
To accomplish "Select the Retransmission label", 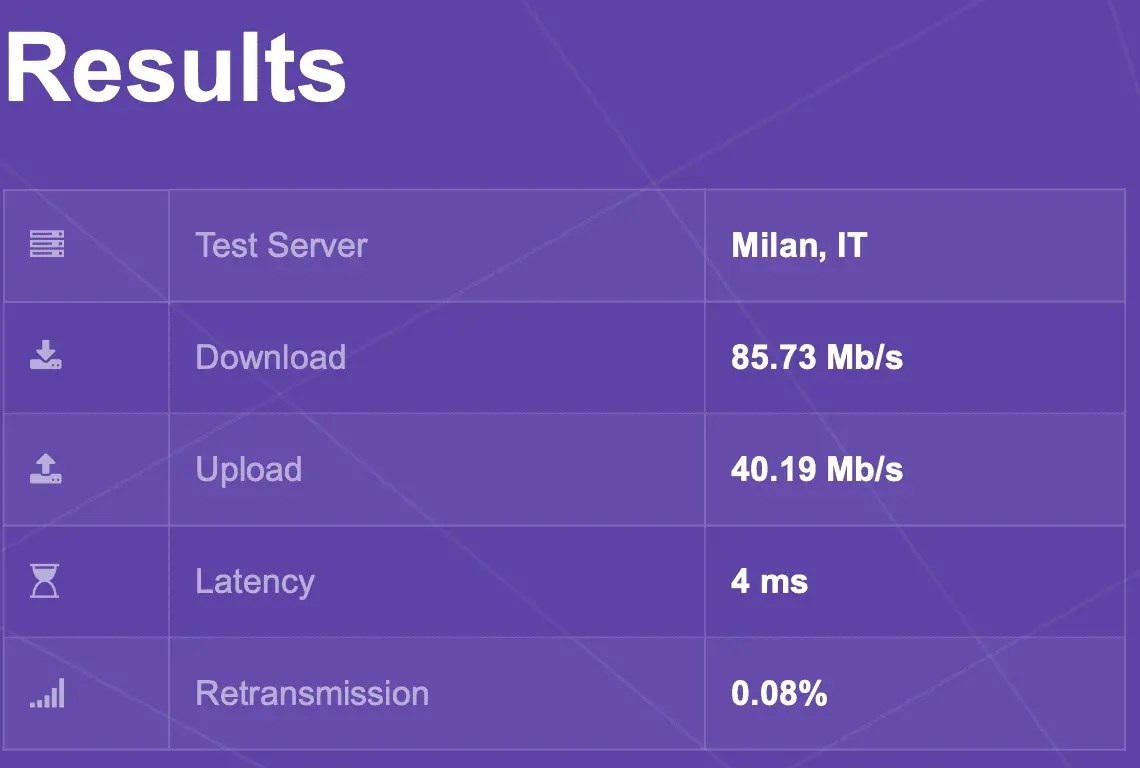I will 314,692.
